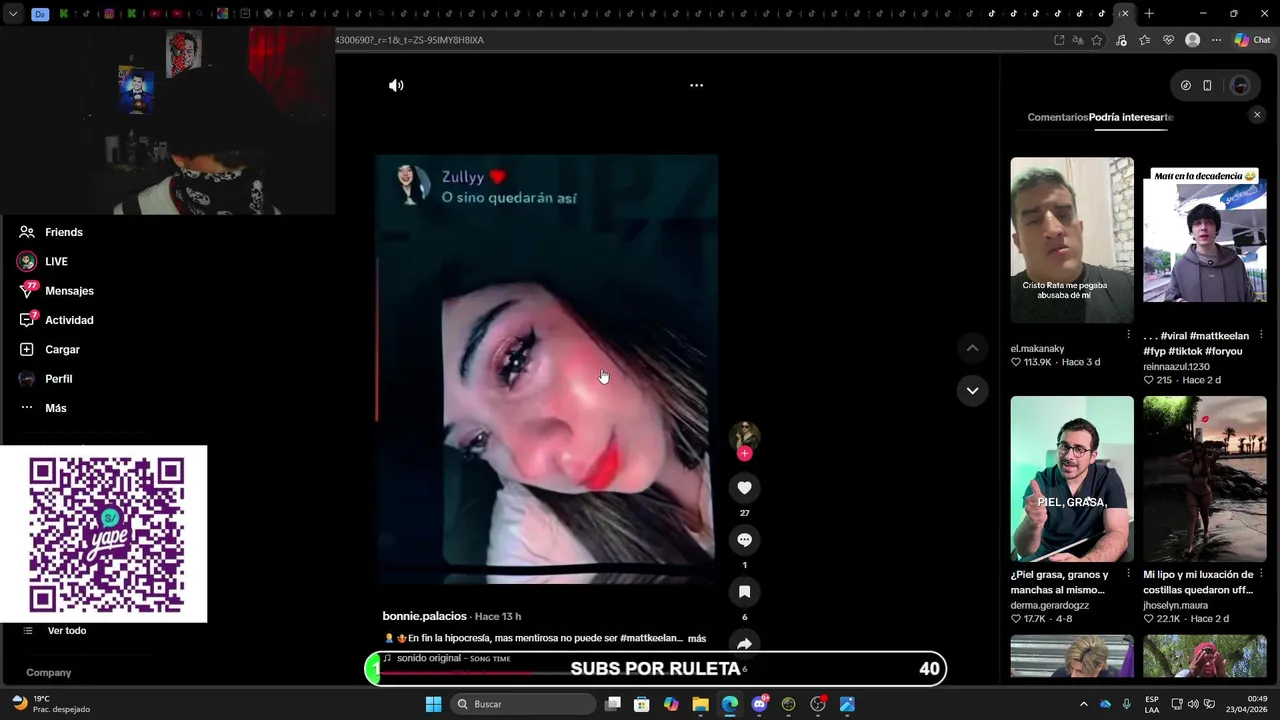
Task: Go to the previous video
Action: coord(972,348)
